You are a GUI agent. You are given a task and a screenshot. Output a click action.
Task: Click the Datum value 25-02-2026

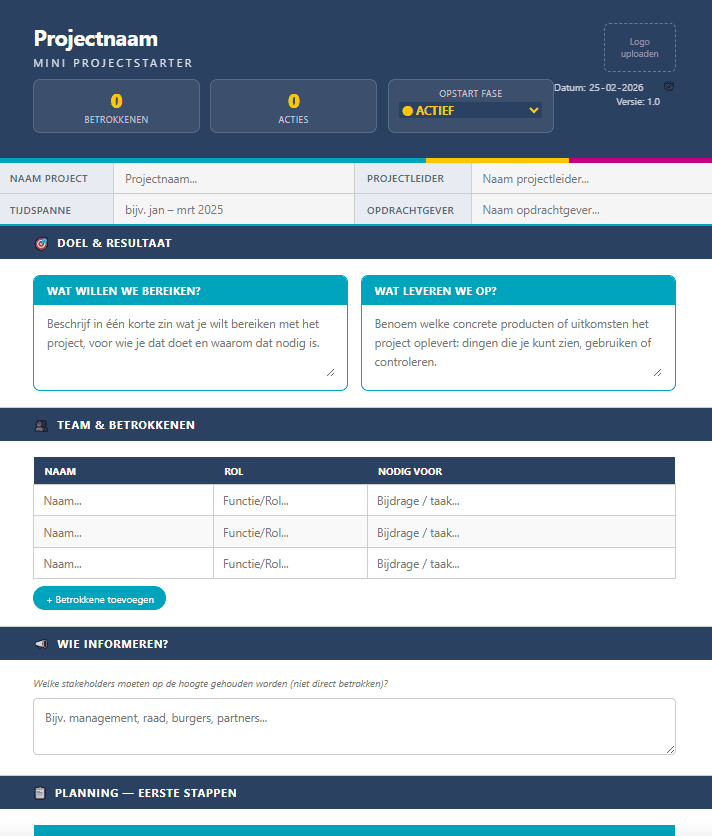pyautogui.click(x=616, y=87)
